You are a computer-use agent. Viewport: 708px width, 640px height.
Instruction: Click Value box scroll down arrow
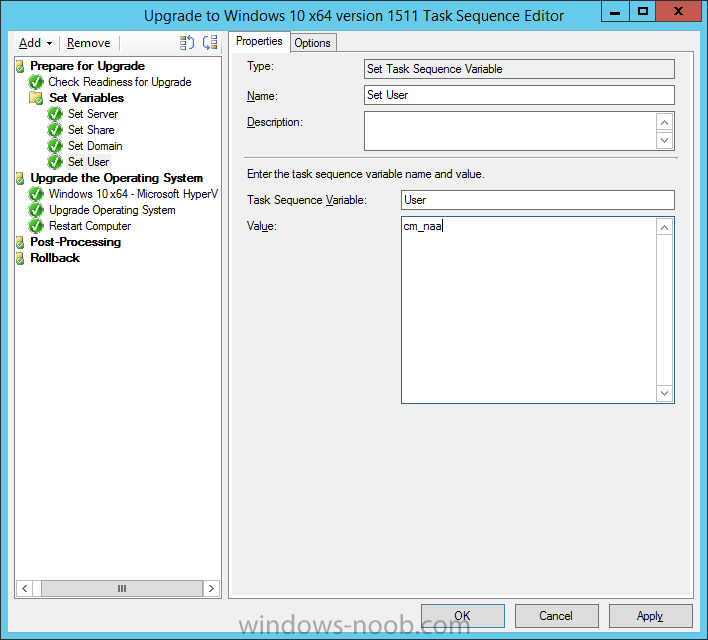point(664,393)
